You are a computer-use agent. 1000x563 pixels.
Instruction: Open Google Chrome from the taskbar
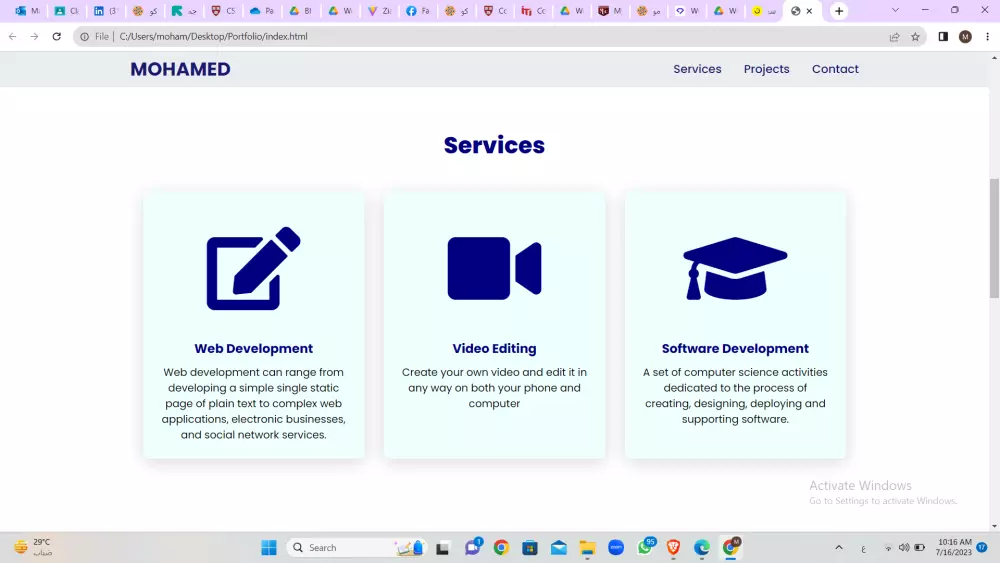point(501,547)
